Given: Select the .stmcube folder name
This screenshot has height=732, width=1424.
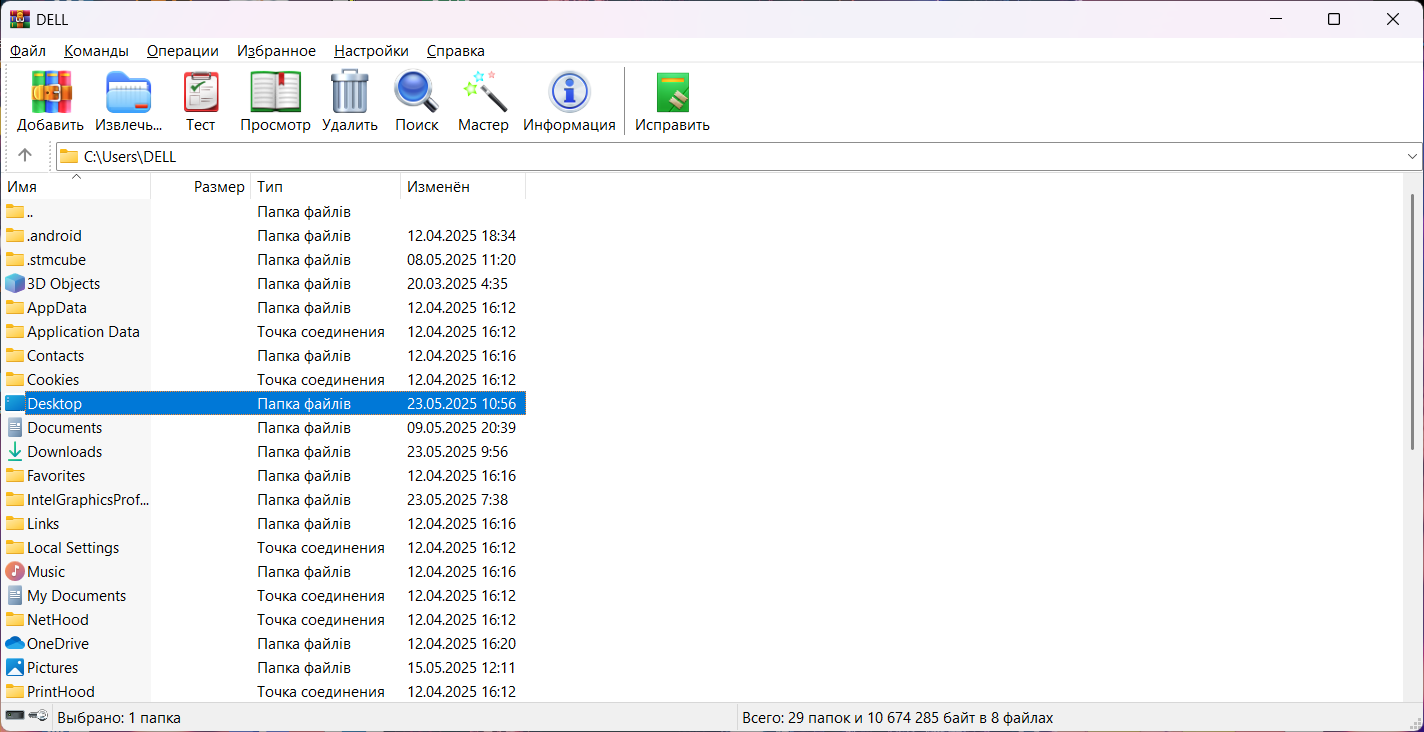Looking at the screenshot, I should [56, 260].
